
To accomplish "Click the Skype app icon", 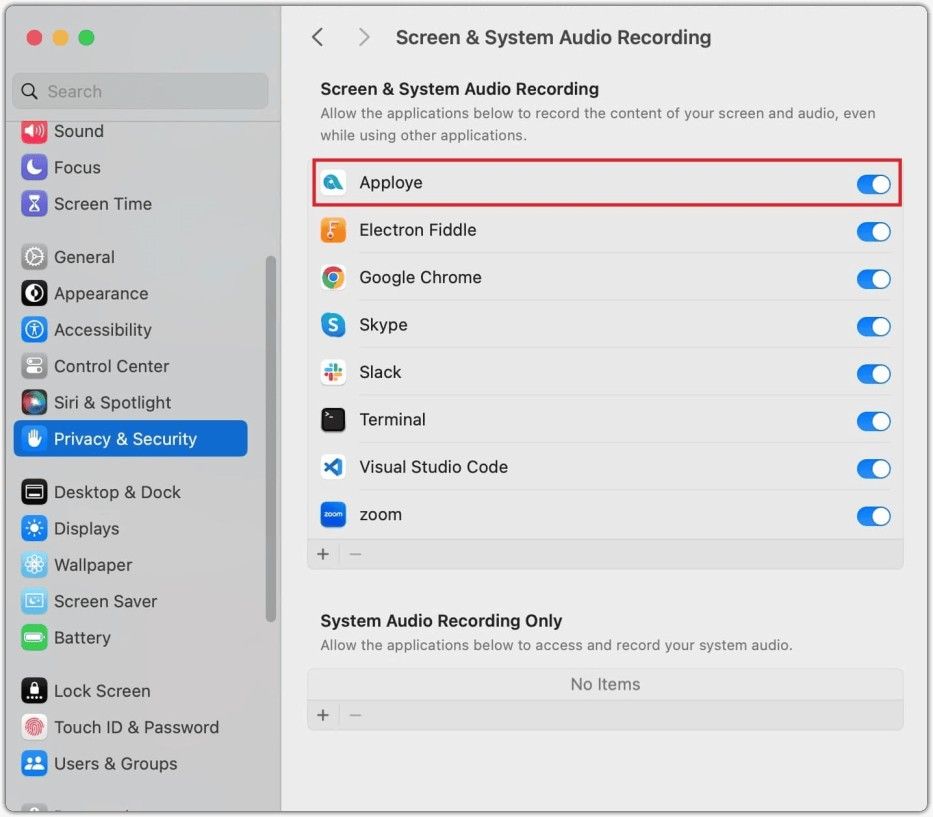I will [333, 325].
